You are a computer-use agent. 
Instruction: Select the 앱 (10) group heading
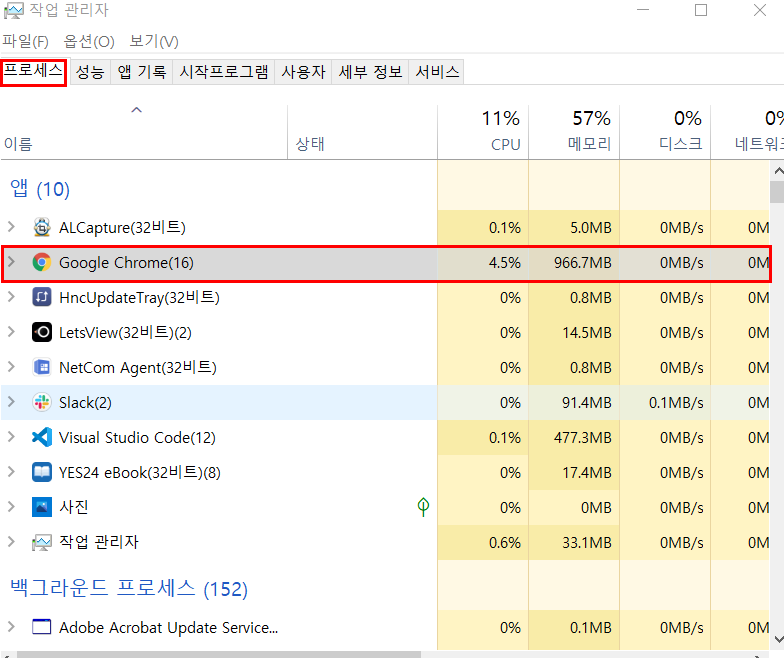coord(40,188)
